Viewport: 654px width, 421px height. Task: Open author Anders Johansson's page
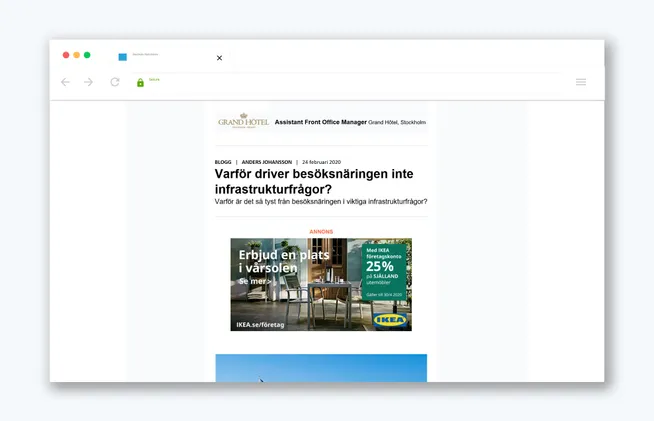click(x=267, y=162)
